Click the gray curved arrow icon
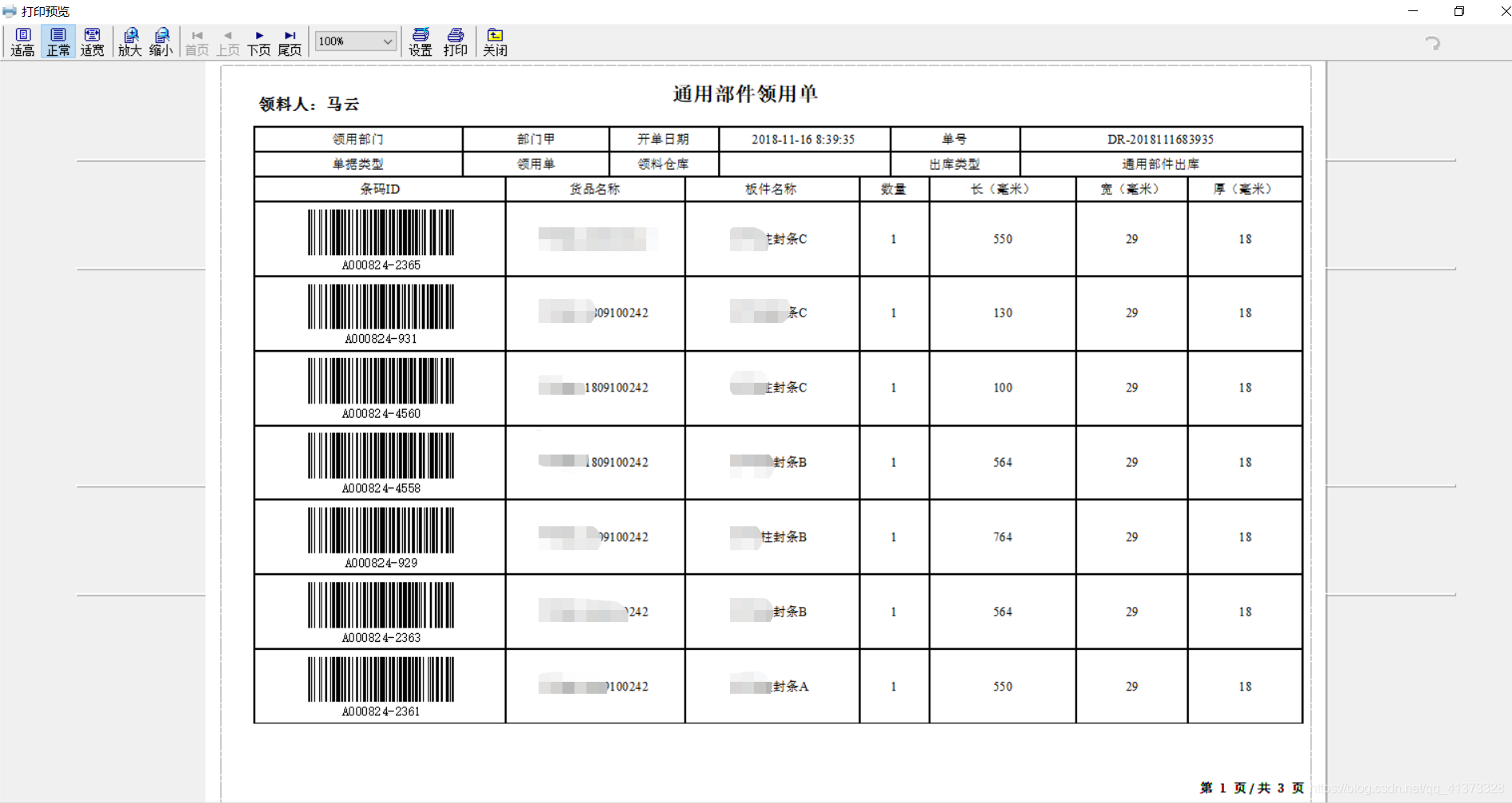This screenshot has height=803, width=1512. (1433, 43)
